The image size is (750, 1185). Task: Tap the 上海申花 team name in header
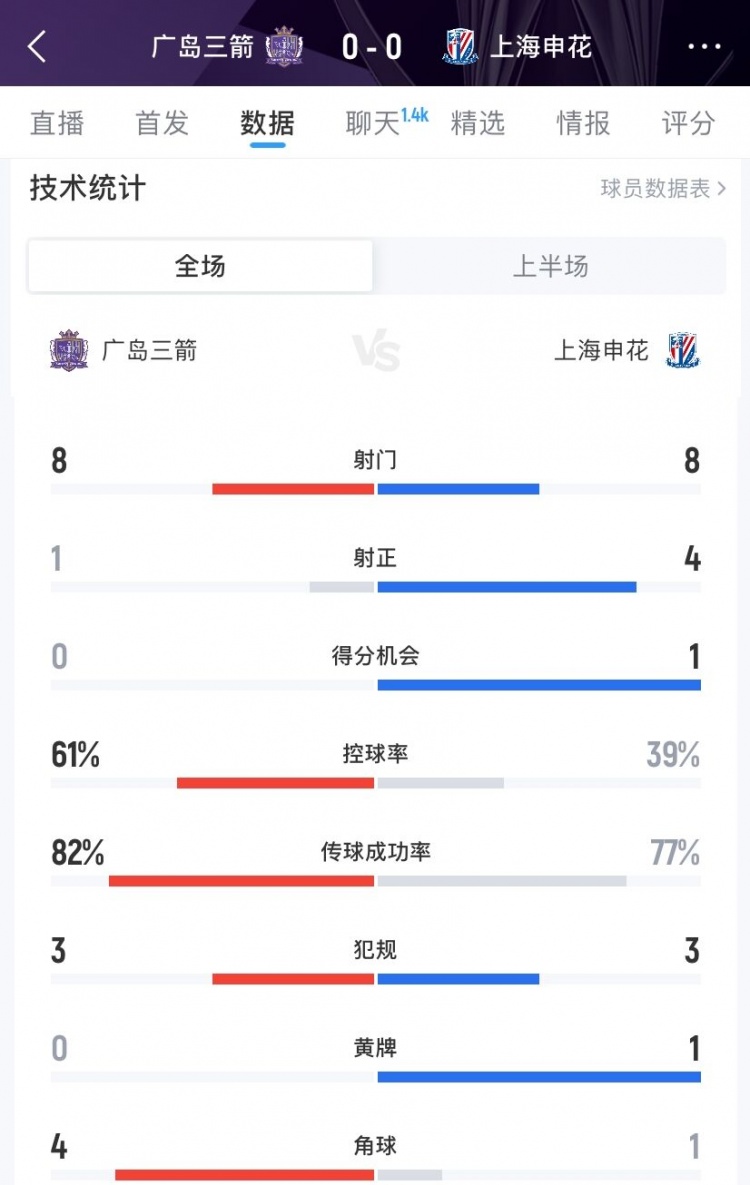tap(541, 46)
